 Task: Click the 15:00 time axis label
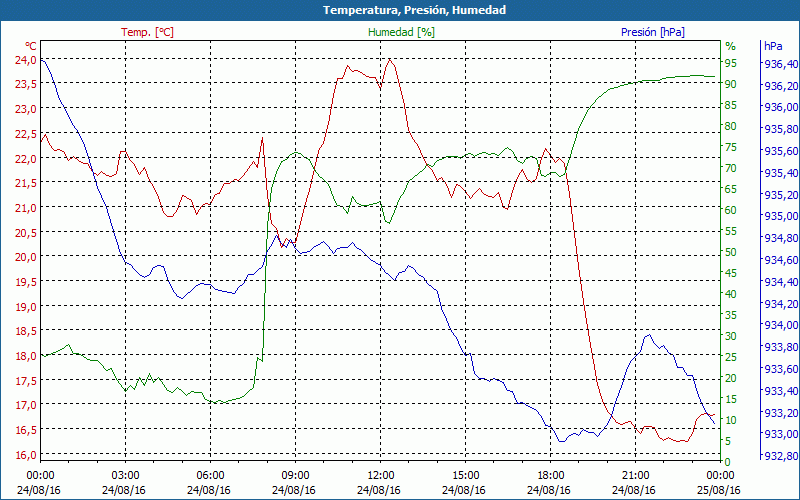[x=465, y=475]
